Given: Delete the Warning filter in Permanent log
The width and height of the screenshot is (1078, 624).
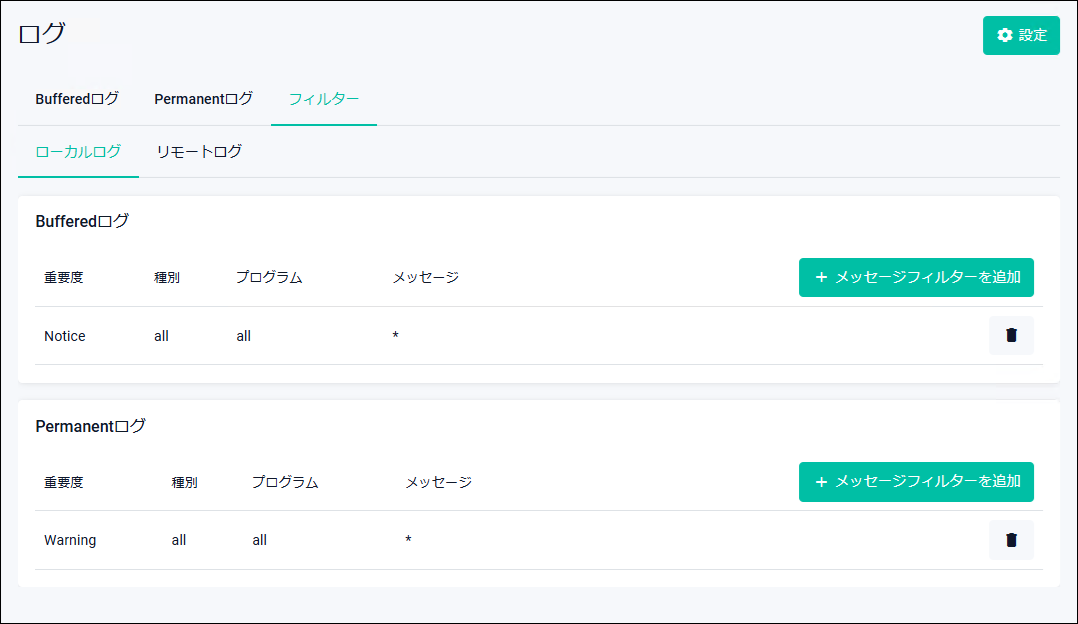Looking at the screenshot, I should [x=1011, y=540].
